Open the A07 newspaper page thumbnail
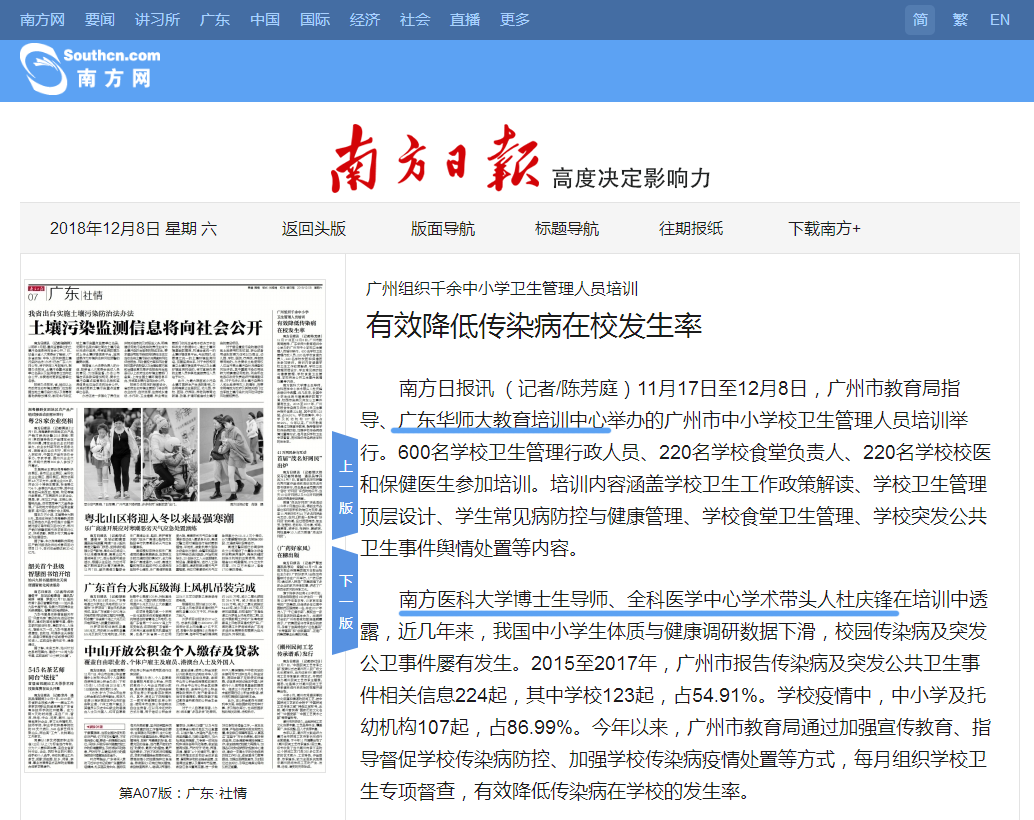The image size is (1034, 820). point(175,526)
